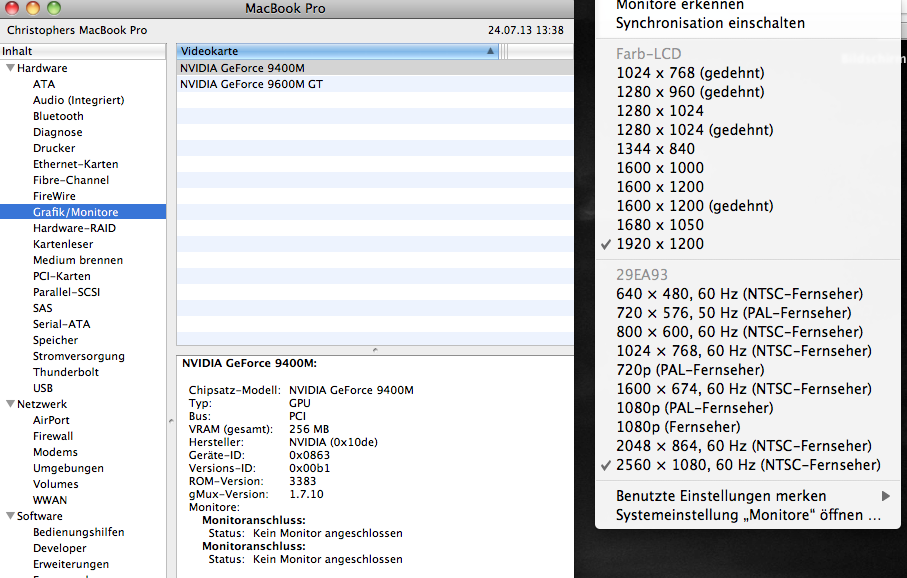
Task: Choose 1600 x 1000 resolution
Action: 660,168
